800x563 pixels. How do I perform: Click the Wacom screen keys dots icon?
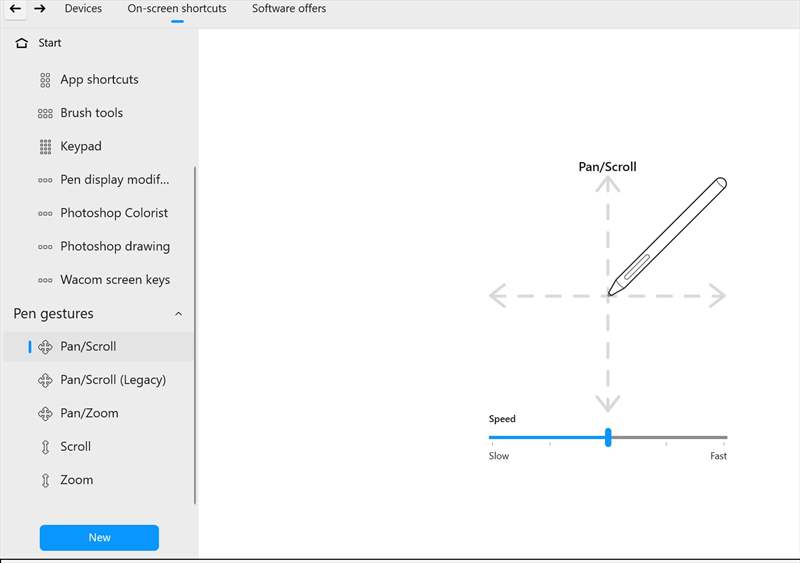(45, 280)
